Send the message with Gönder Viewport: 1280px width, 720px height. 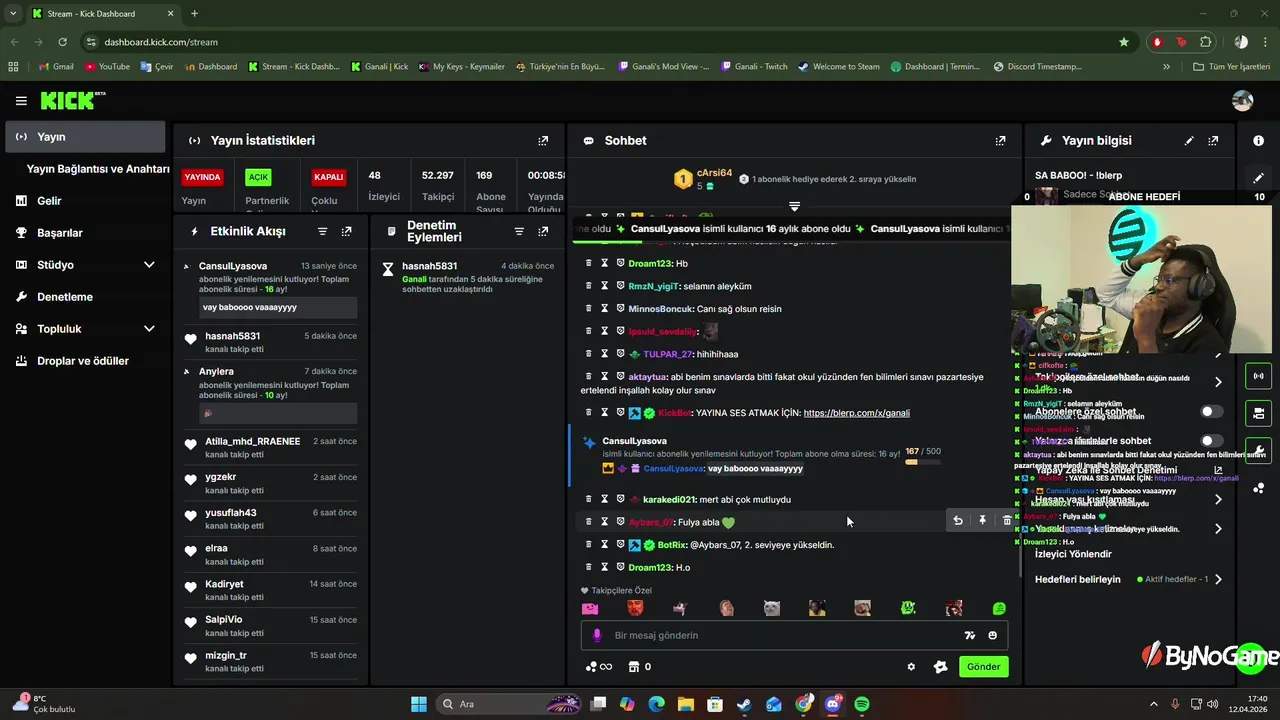pos(983,667)
